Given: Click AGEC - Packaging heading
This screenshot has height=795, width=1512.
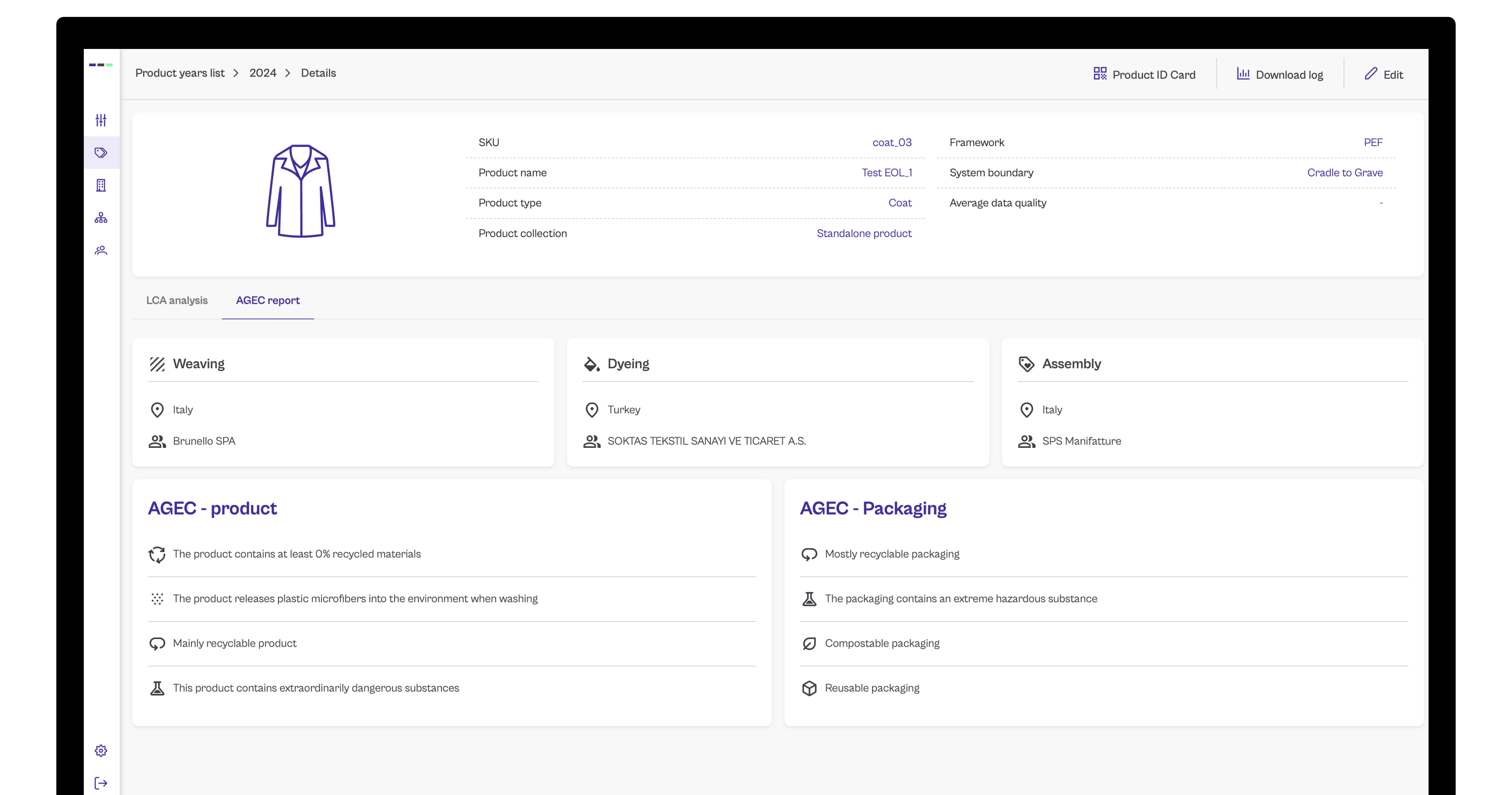Looking at the screenshot, I should coord(873,508).
